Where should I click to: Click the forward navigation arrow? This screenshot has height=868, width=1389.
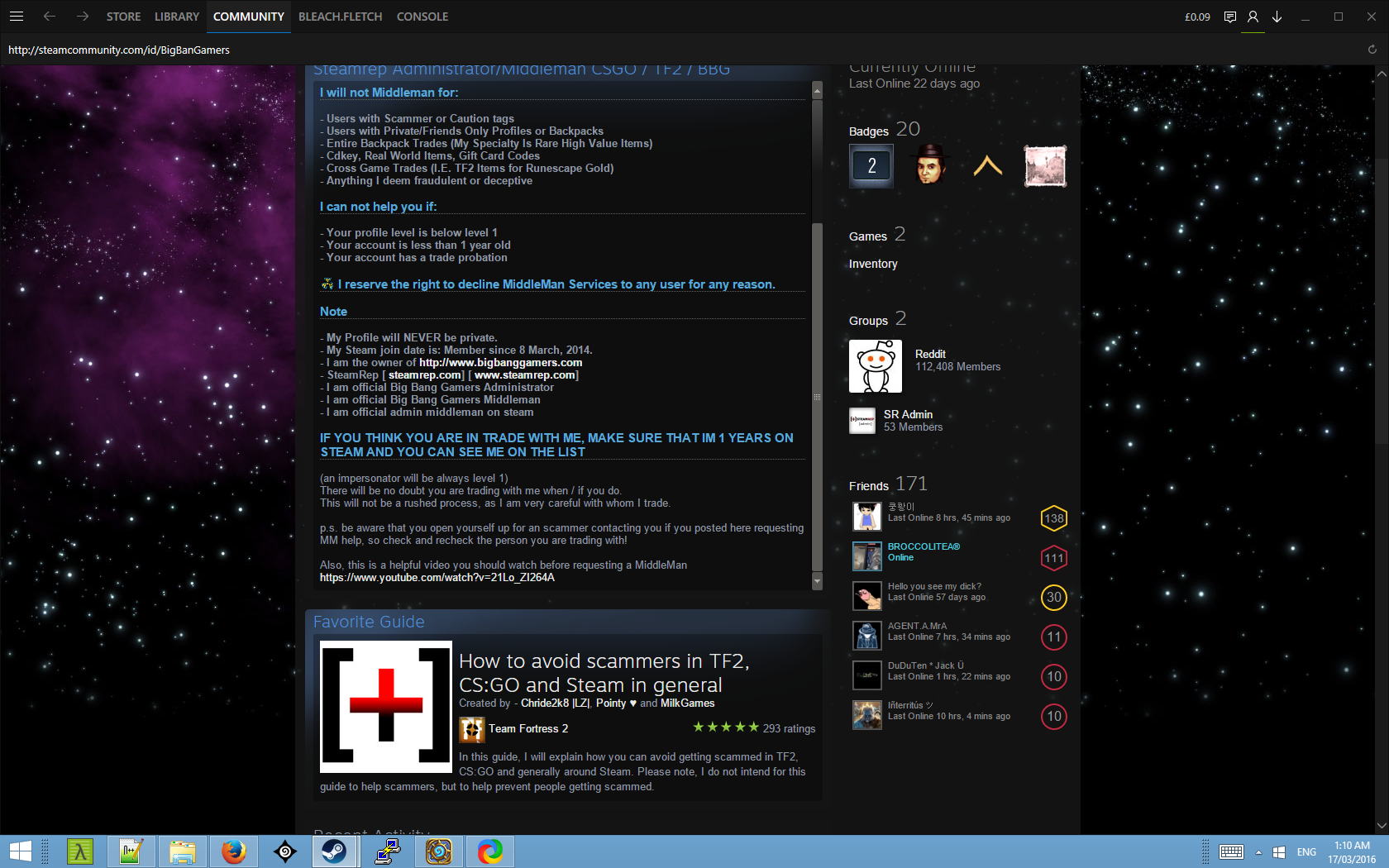(82, 17)
